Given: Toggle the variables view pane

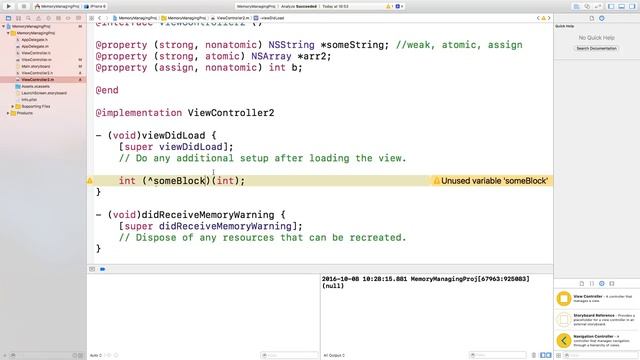Looking at the screenshot, I should click(x=543, y=356).
